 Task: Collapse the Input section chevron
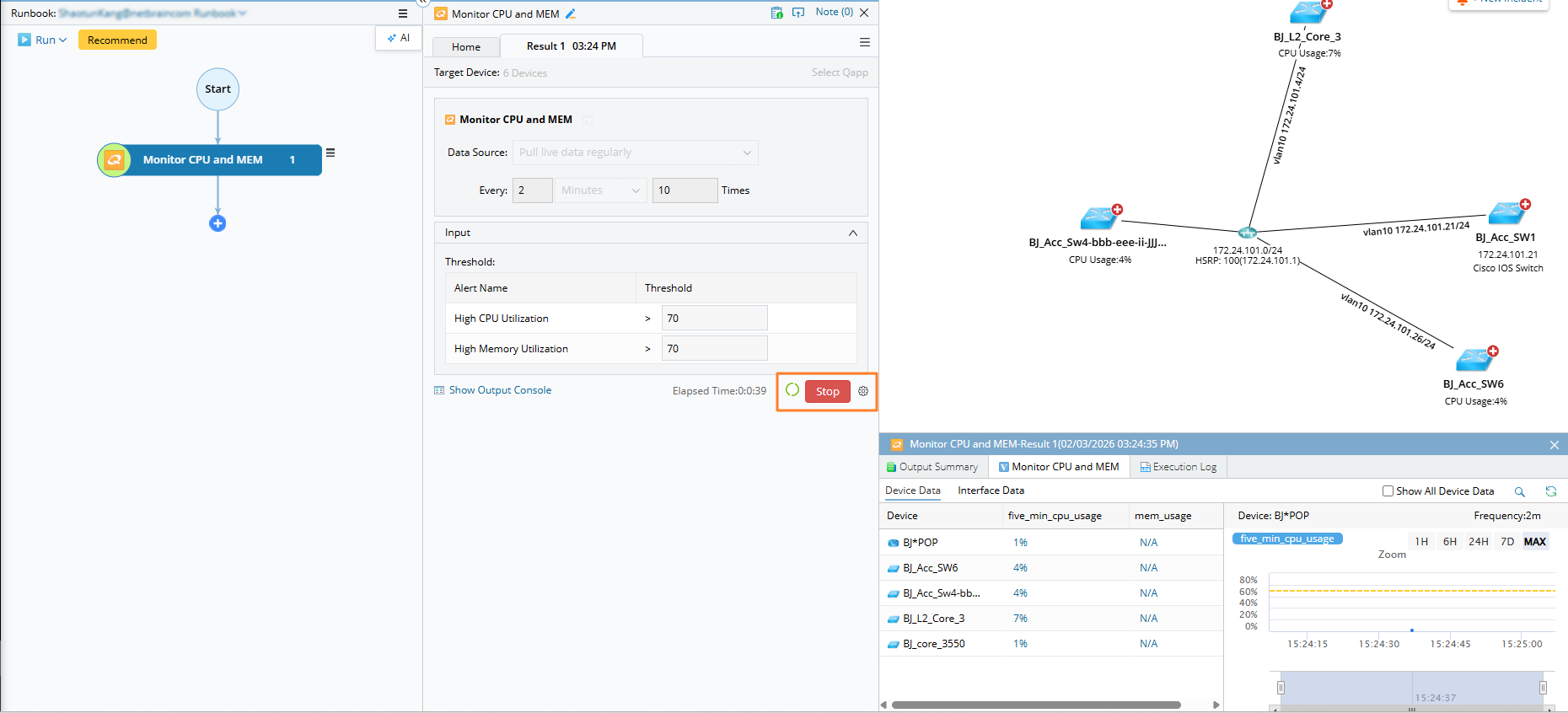(x=853, y=233)
